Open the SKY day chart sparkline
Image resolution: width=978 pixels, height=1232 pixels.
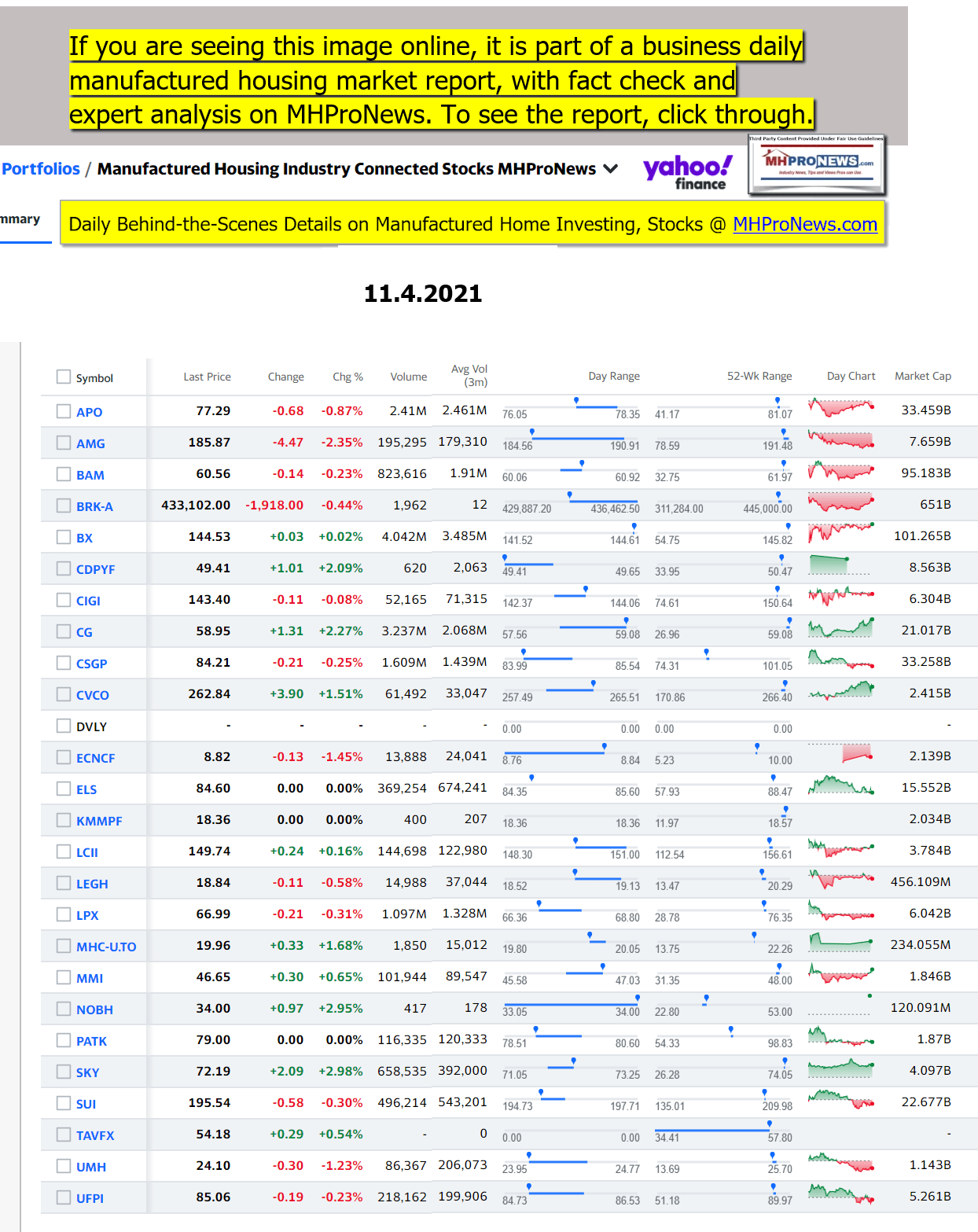[841, 1068]
